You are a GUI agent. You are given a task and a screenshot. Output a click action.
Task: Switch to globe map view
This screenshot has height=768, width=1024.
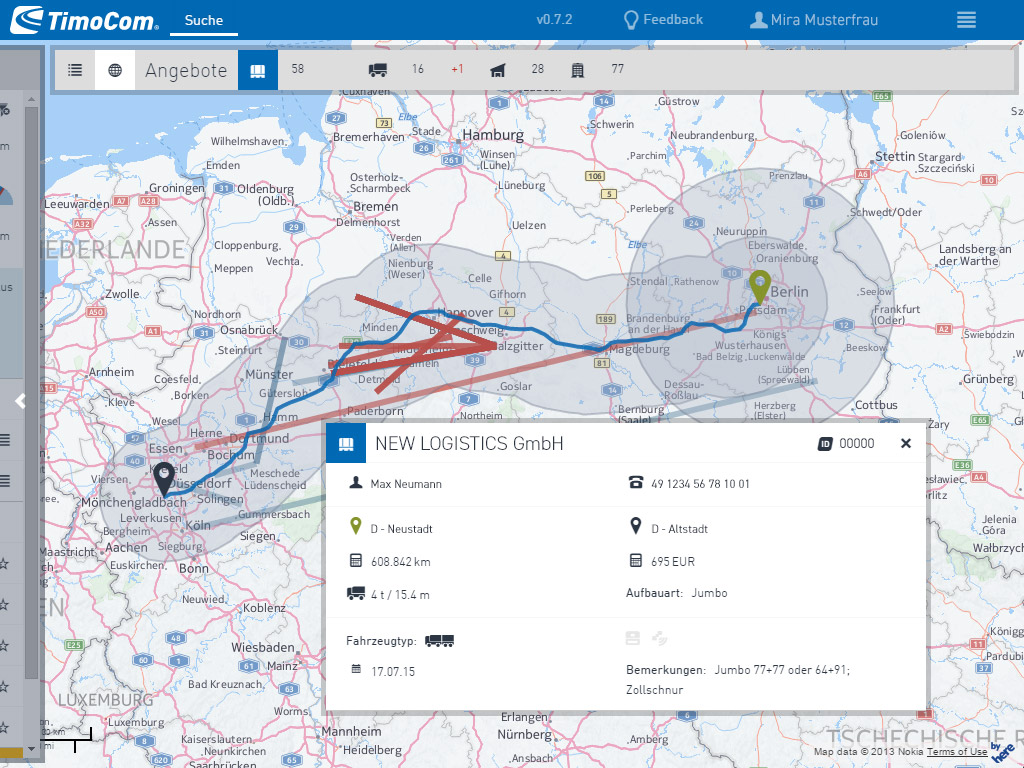coord(115,69)
